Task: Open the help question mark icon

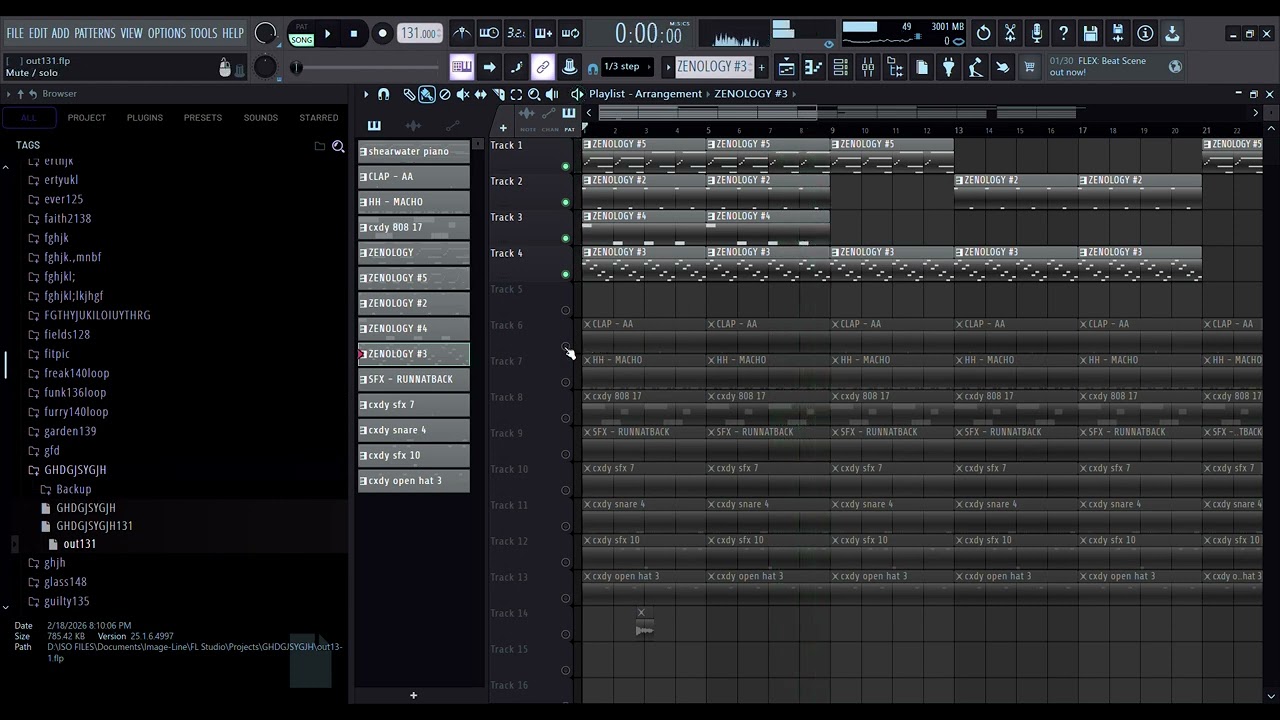Action: point(1064,33)
